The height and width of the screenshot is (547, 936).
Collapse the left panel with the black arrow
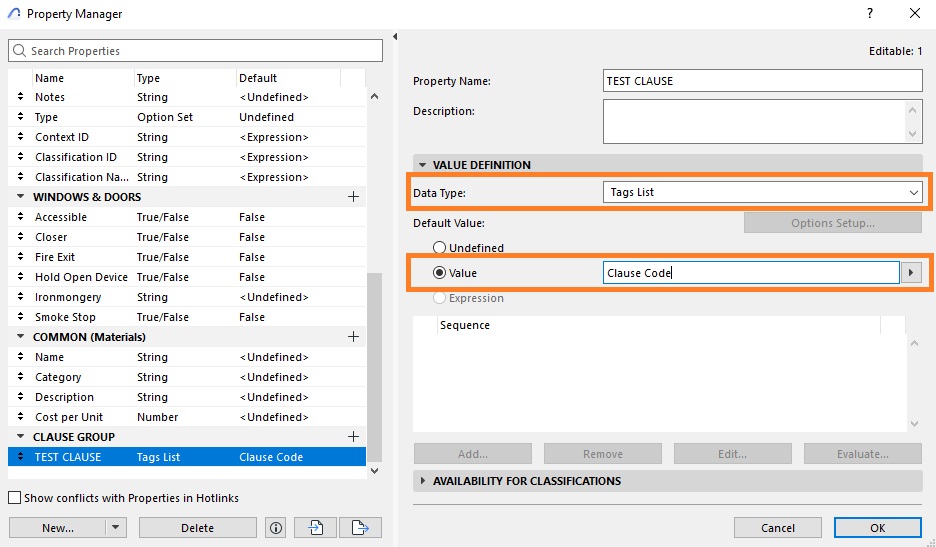pos(395,37)
